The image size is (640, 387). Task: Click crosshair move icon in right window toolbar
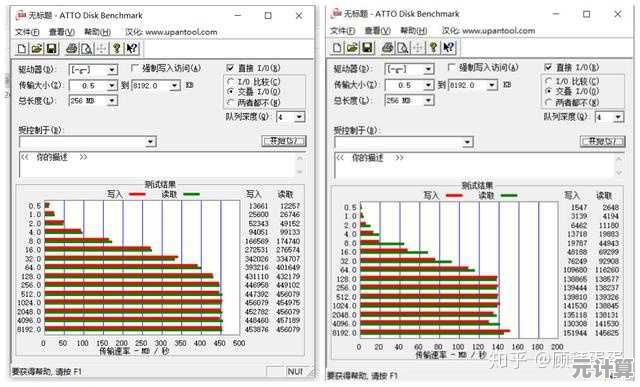click(418, 48)
